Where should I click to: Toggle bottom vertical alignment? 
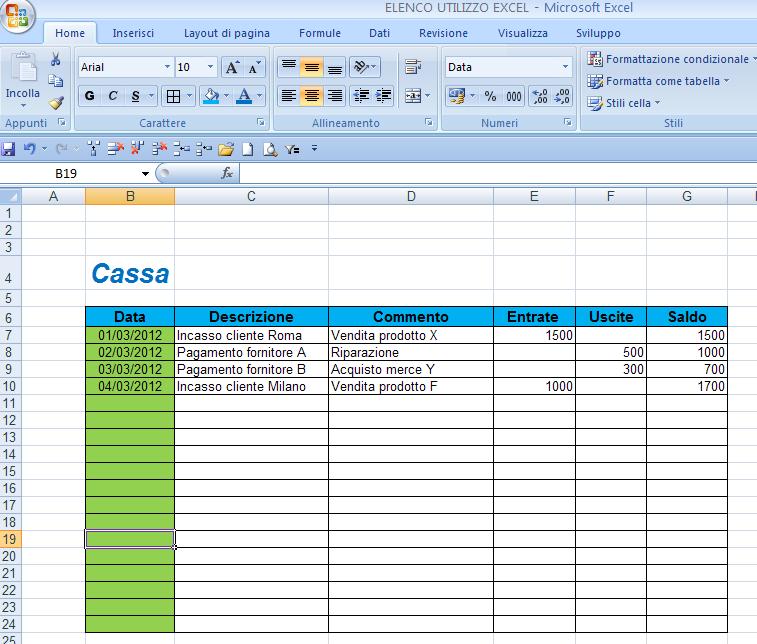click(335, 67)
